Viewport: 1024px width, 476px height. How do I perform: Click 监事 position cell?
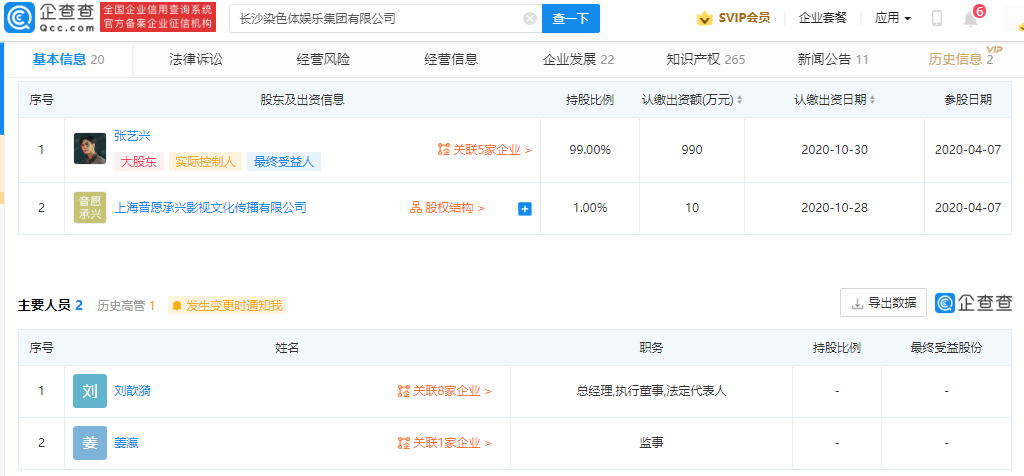(x=651, y=443)
